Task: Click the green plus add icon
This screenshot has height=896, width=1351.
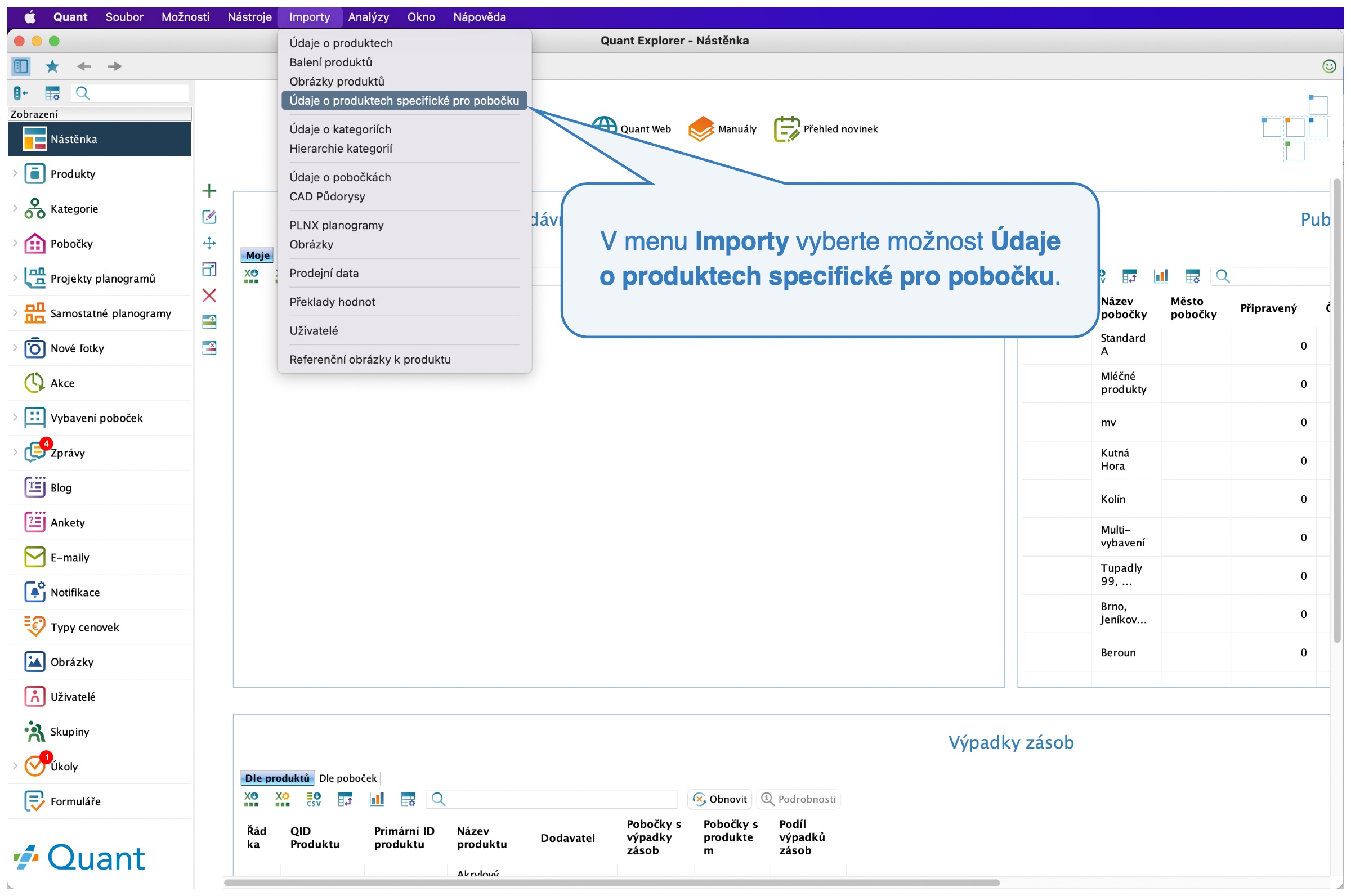Action: (209, 190)
